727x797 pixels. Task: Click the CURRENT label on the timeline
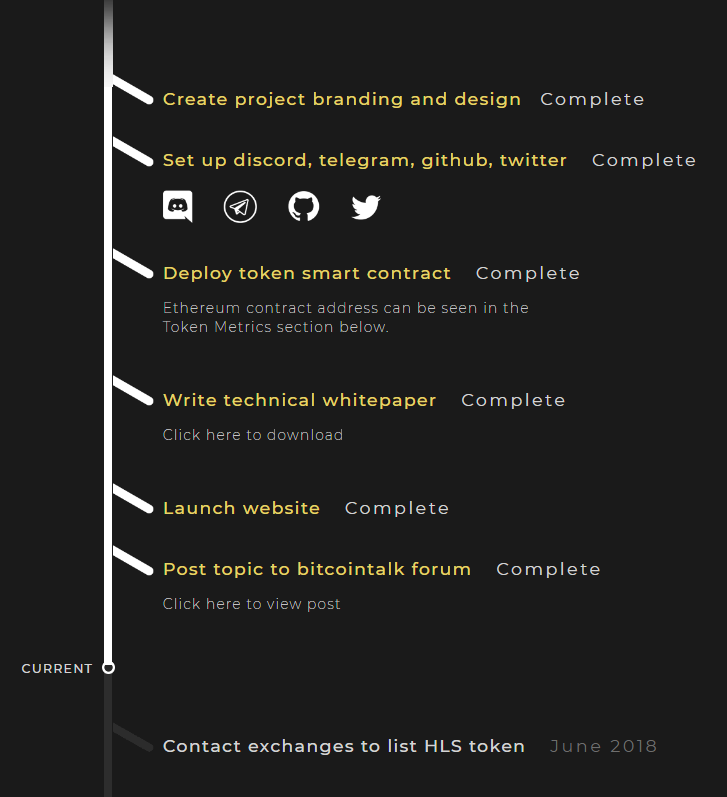pos(57,668)
